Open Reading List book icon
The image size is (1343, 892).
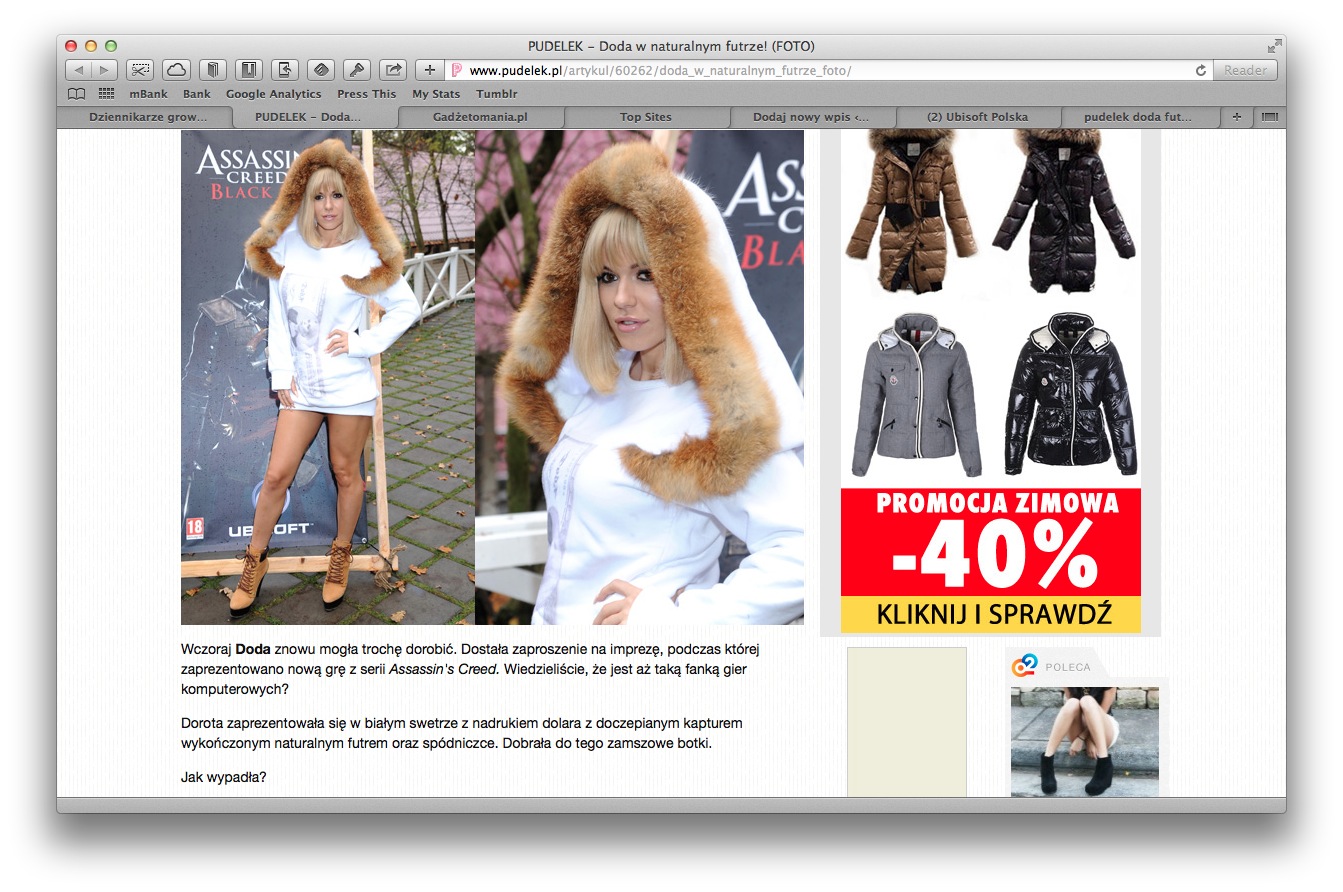point(76,94)
